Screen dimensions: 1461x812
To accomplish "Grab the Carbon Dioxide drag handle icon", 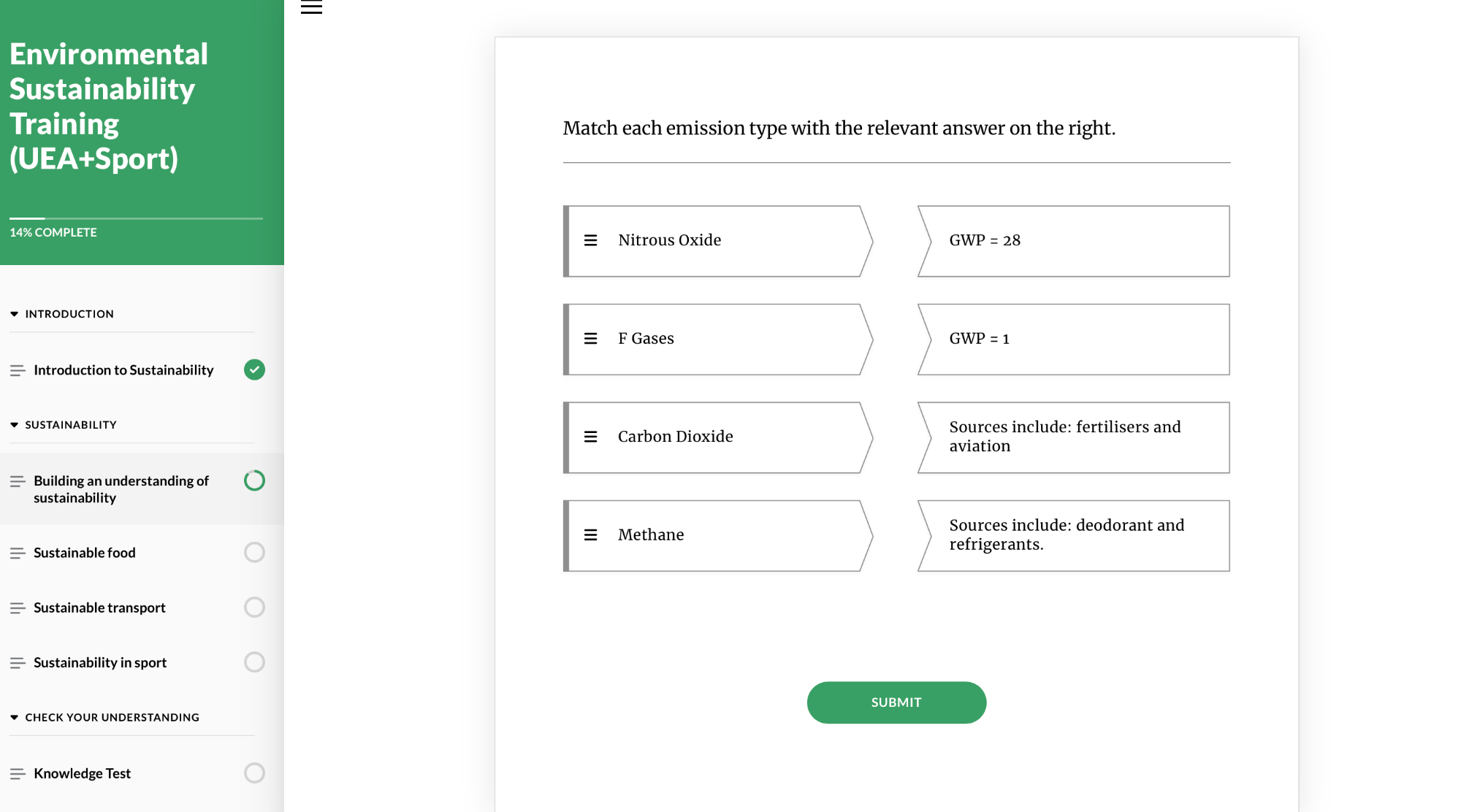I will coord(590,437).
